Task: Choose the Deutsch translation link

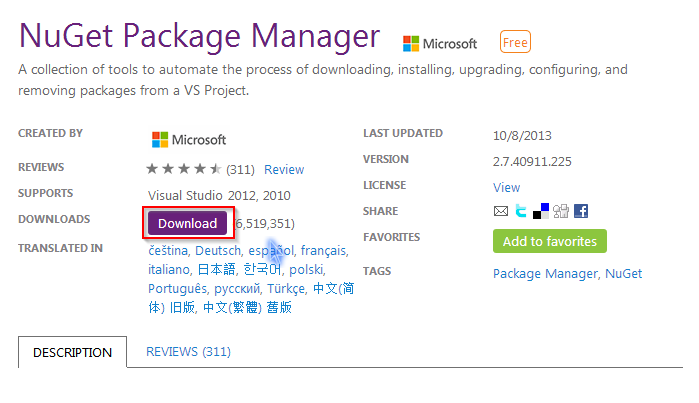Action: tap(218, 251)
